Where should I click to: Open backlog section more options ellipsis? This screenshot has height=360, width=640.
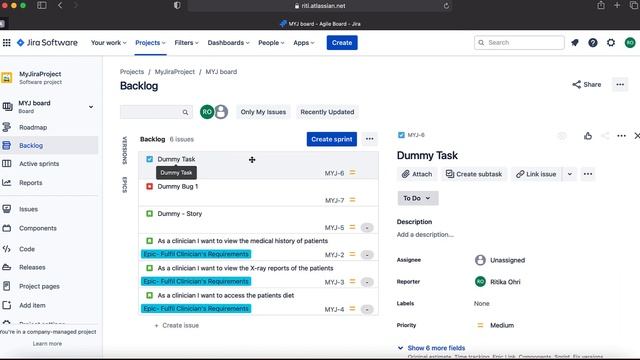pos(369,139)
